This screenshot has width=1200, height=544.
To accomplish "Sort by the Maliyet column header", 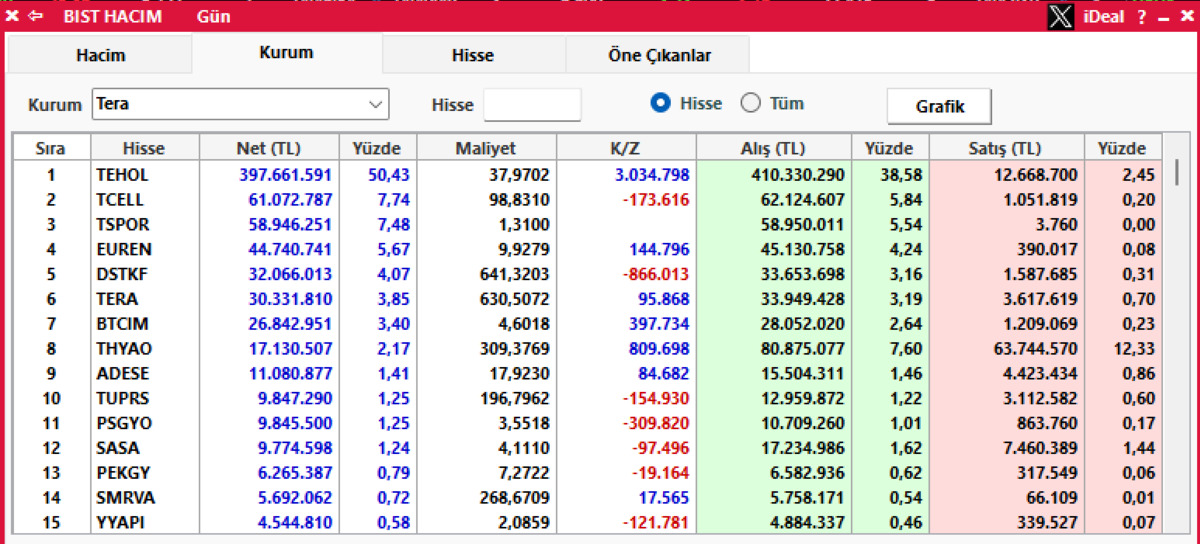I will point(486,148).
